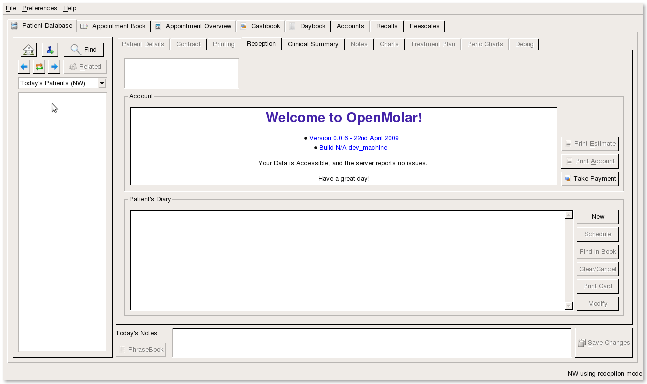Click inside the Today's Notes text field
Screen dimensions: 647x384
372,343
